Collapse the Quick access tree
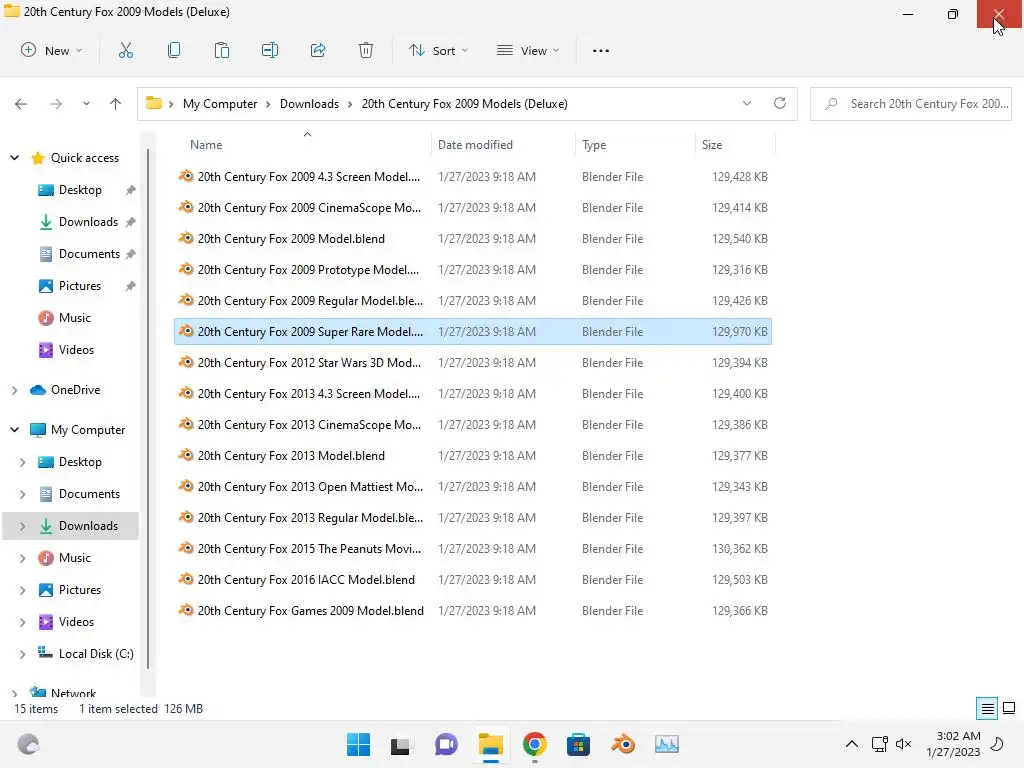This screenshot has height=768, width=1024. click(14, 157)
